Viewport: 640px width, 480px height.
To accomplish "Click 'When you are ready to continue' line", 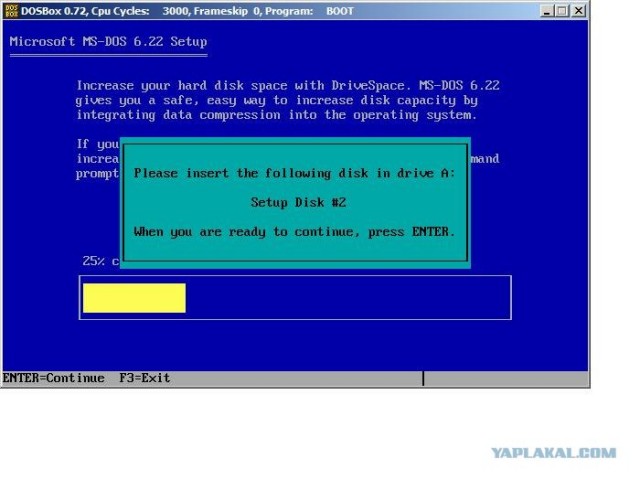I will point(294,232).
